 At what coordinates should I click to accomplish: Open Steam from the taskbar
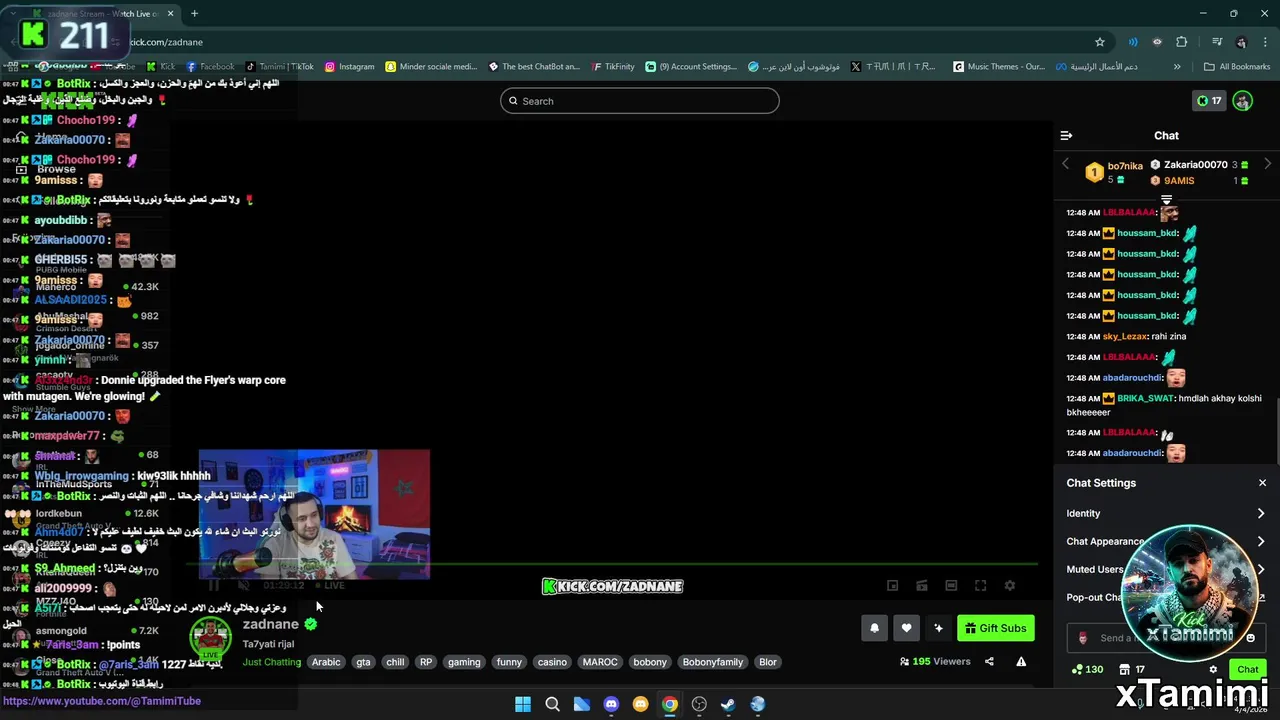point(728,704)
